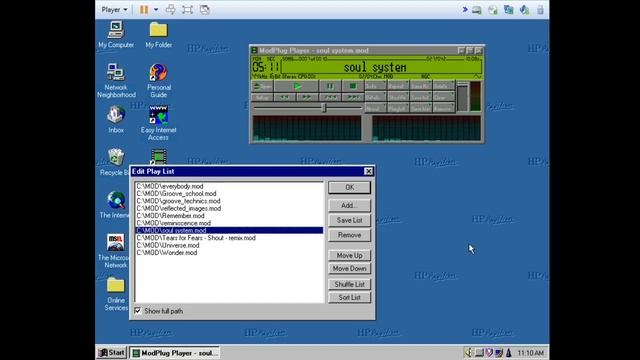Click the orange pause VM button

coord(144,9)
